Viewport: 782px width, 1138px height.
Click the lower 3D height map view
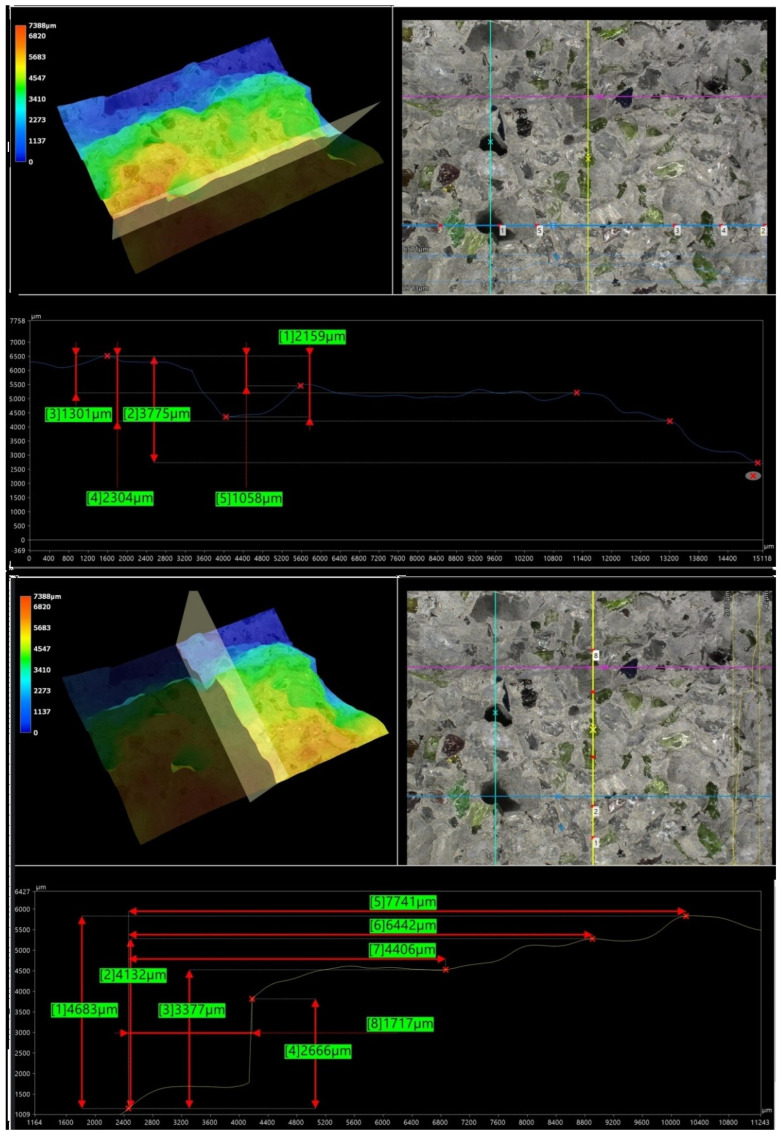[x=225, y=719]
